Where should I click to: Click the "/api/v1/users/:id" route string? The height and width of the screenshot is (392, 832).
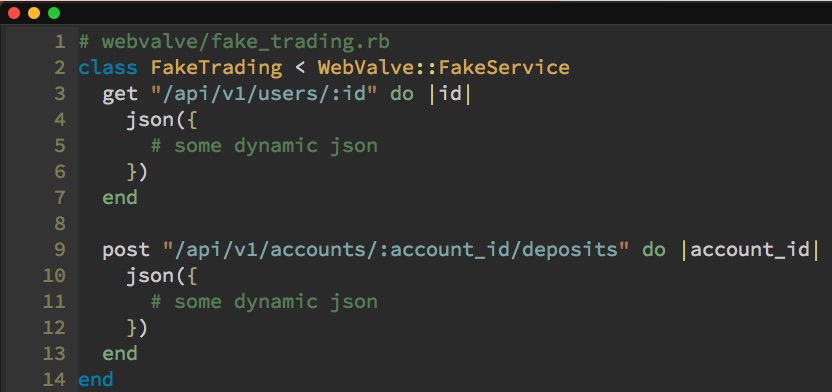[x=264, y=93]
